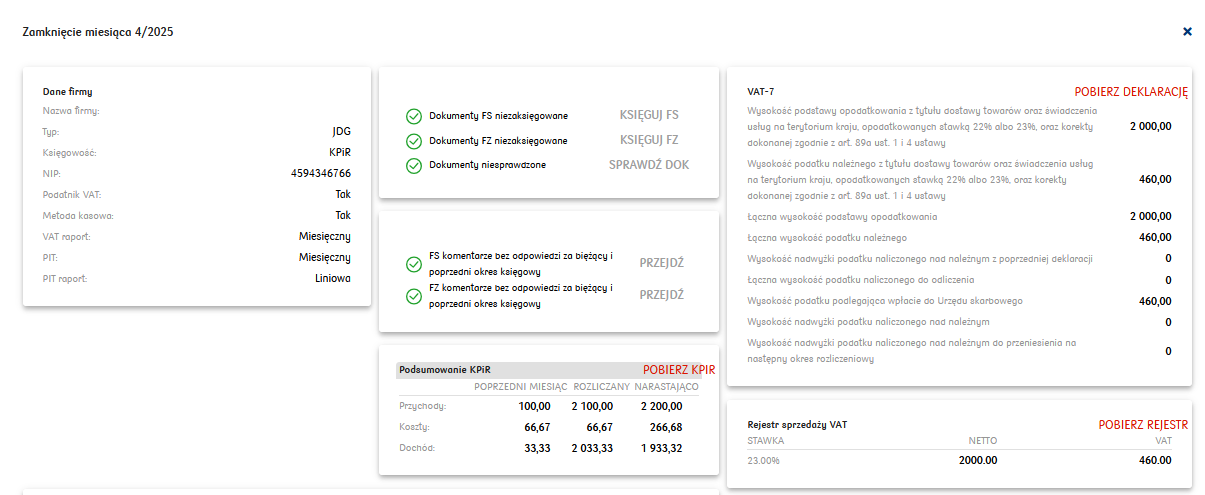
Task: Click the Podatnik VAT value Tak
Action: (343, 194)
